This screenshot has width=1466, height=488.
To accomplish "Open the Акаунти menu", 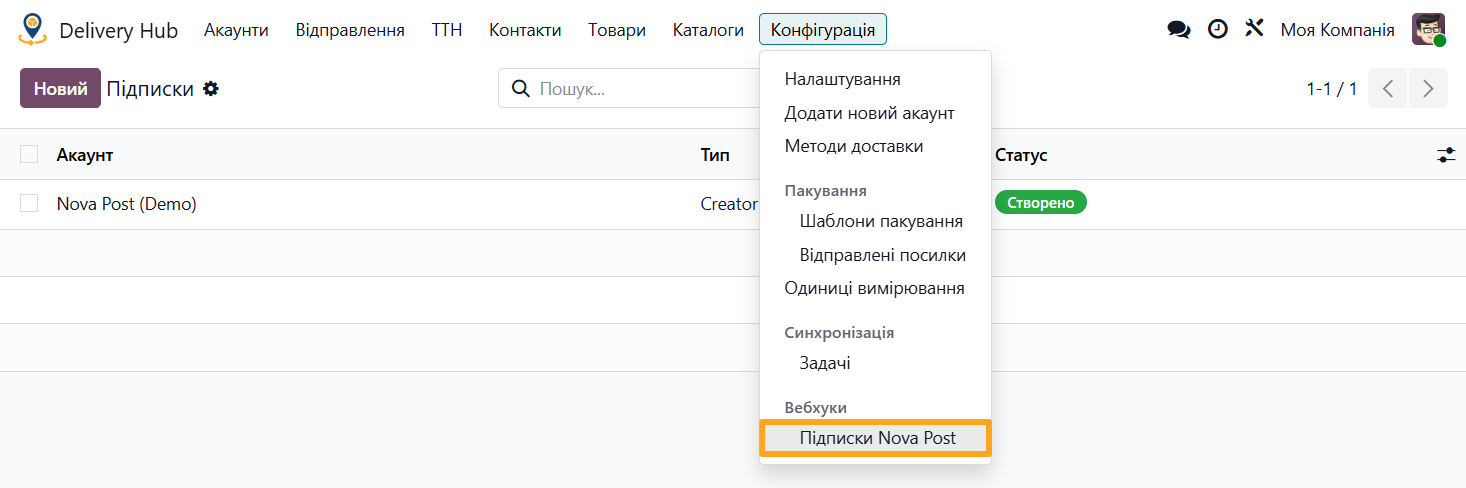I will pos(236,30).
